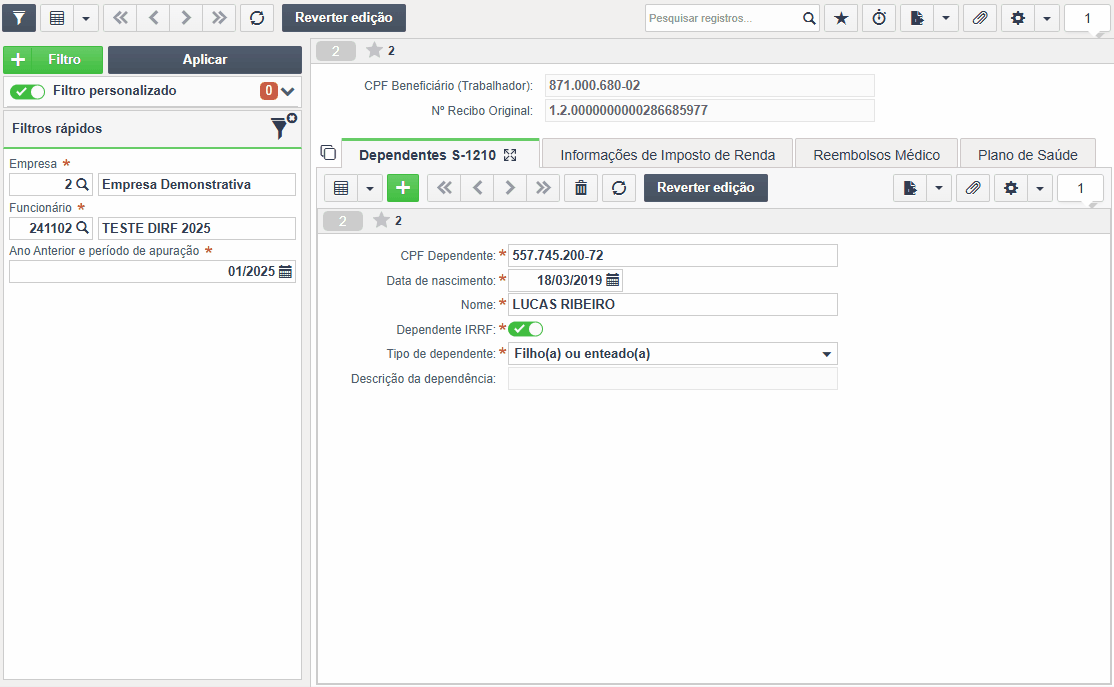
Task: Click the stopwatch timer icon
Action: [880, 18]
